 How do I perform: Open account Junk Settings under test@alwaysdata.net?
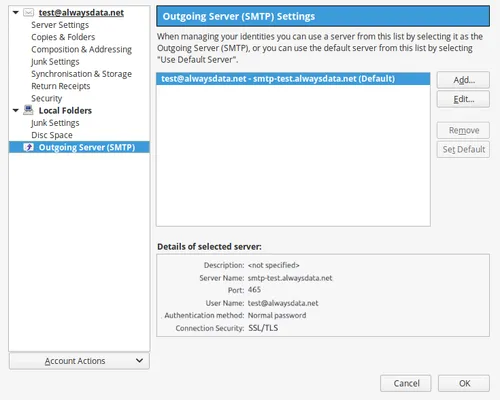click(x=55, y=62)
